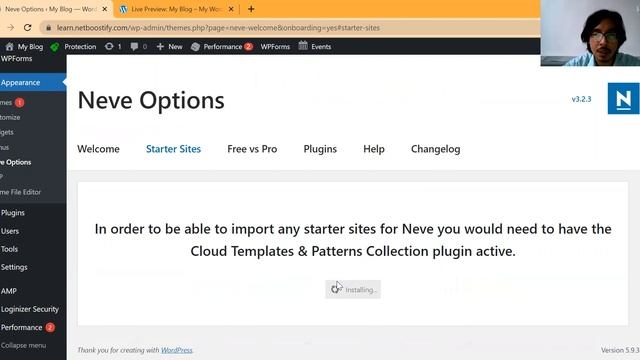Open AMP in the sidebar
640x360 pixels.
point(9,291)
